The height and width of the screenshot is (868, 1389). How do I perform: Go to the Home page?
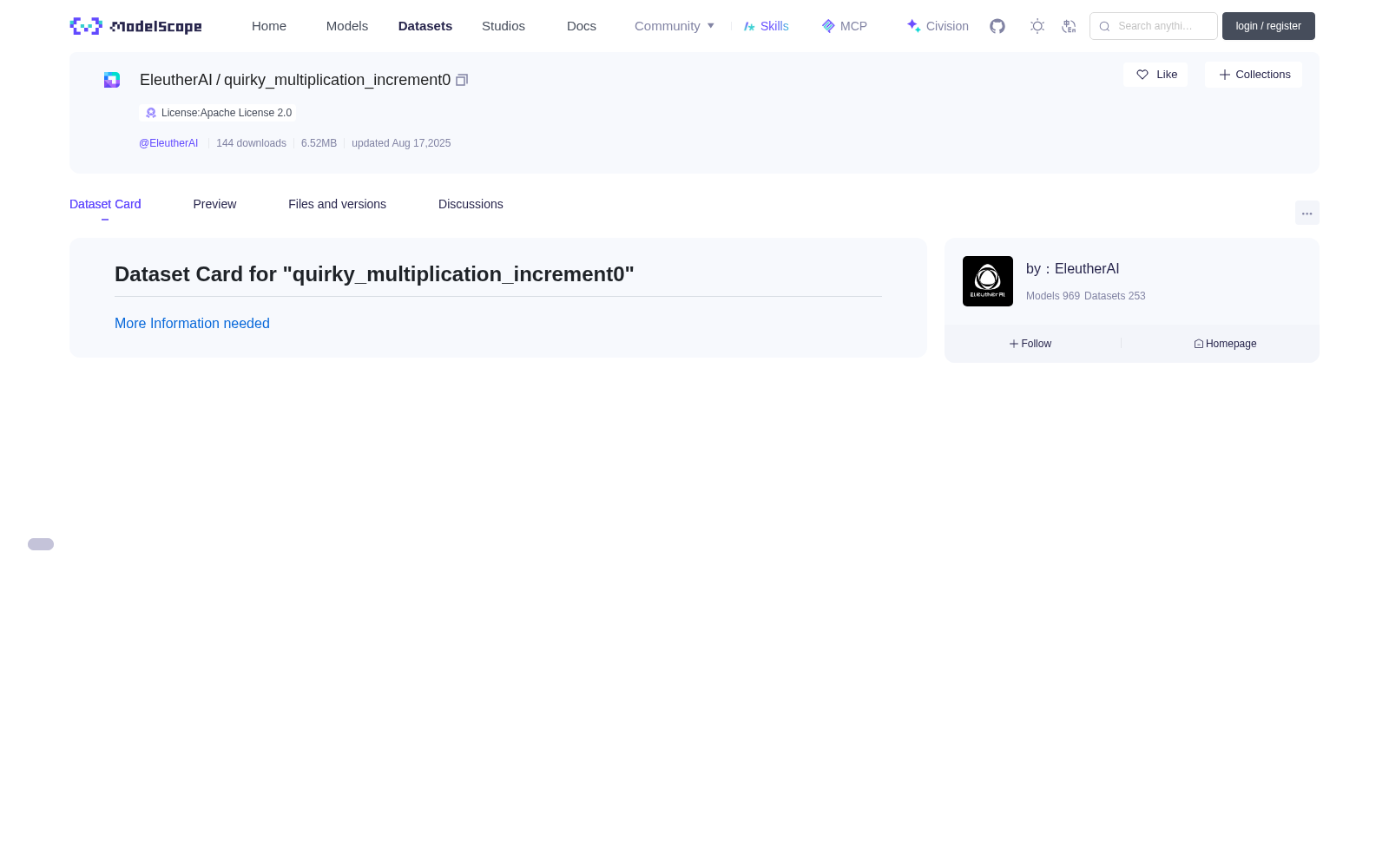point(269,26)
